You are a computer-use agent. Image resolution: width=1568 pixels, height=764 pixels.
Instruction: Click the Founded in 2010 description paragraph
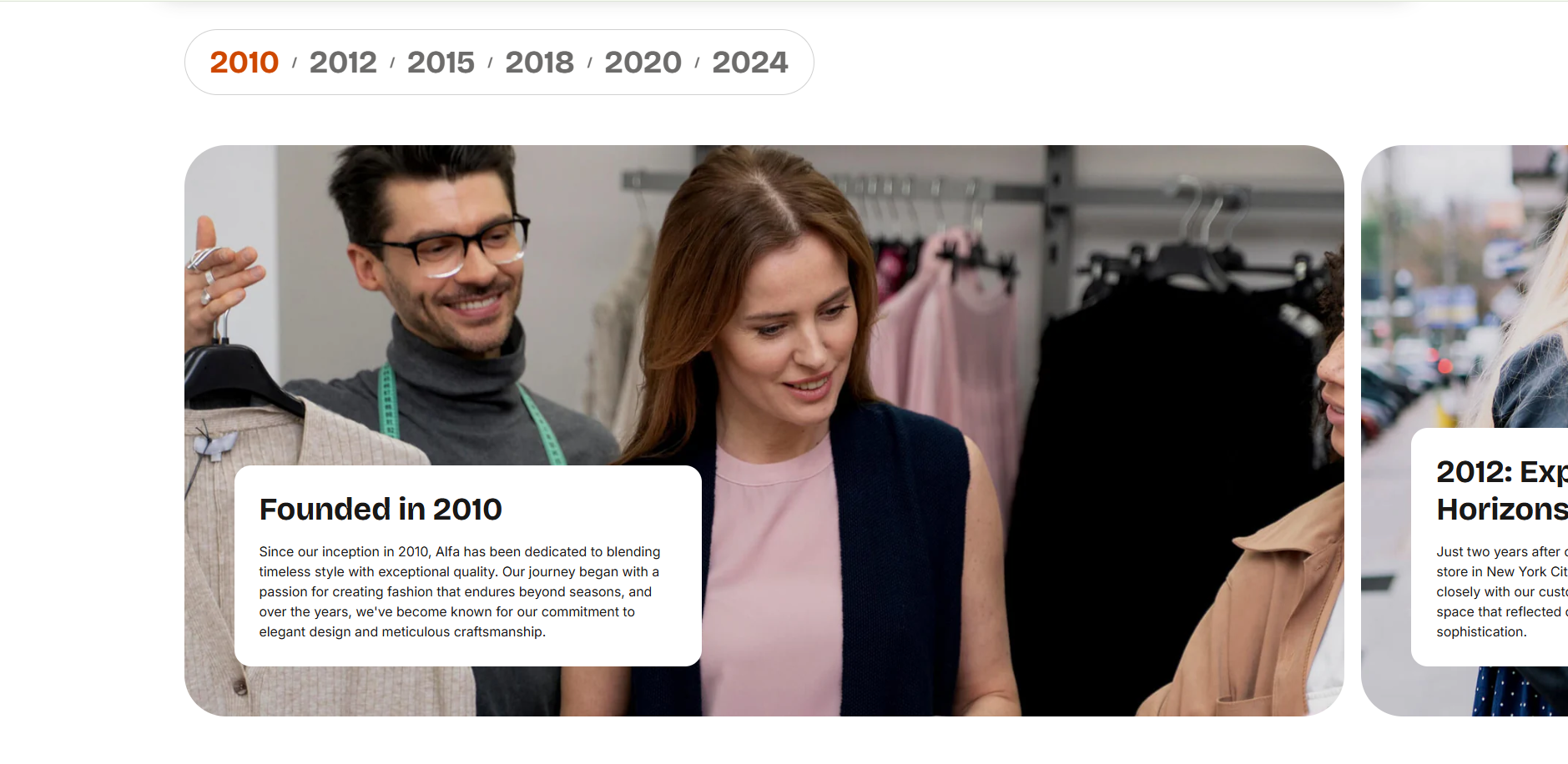click(459, 592)
